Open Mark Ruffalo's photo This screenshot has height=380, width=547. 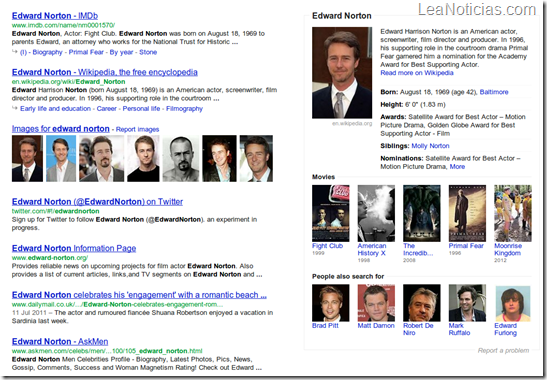coord(467,303)
